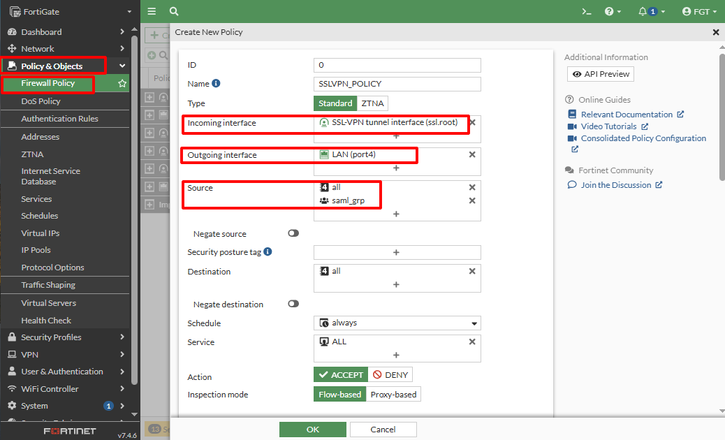Image resolution: width=725 pixels, height=440 pixels.
Task: Open the hamburger menu icon
Action: [x=152, y=11]
